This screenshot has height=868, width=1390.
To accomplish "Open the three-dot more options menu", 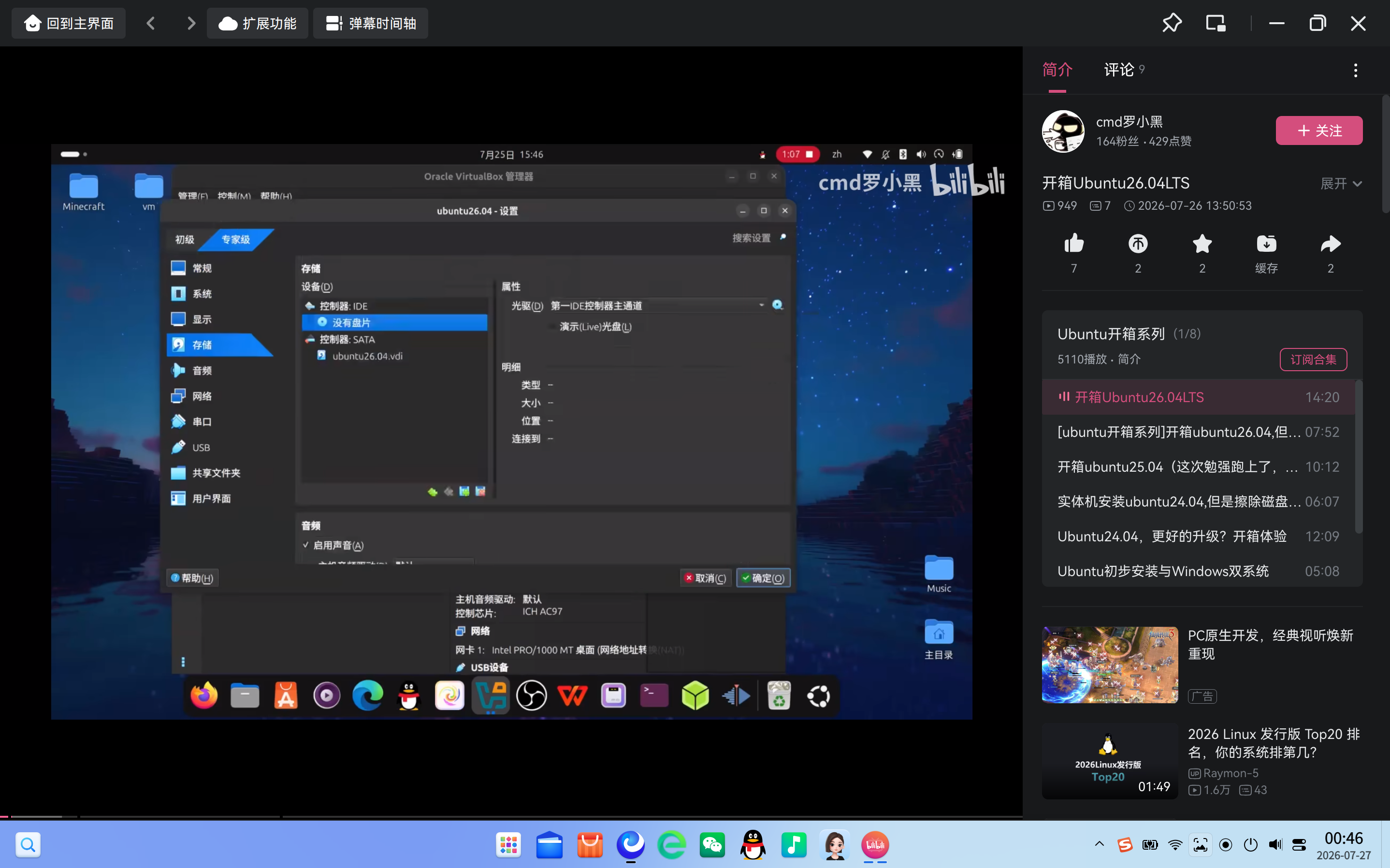I will pos(1356,70).
